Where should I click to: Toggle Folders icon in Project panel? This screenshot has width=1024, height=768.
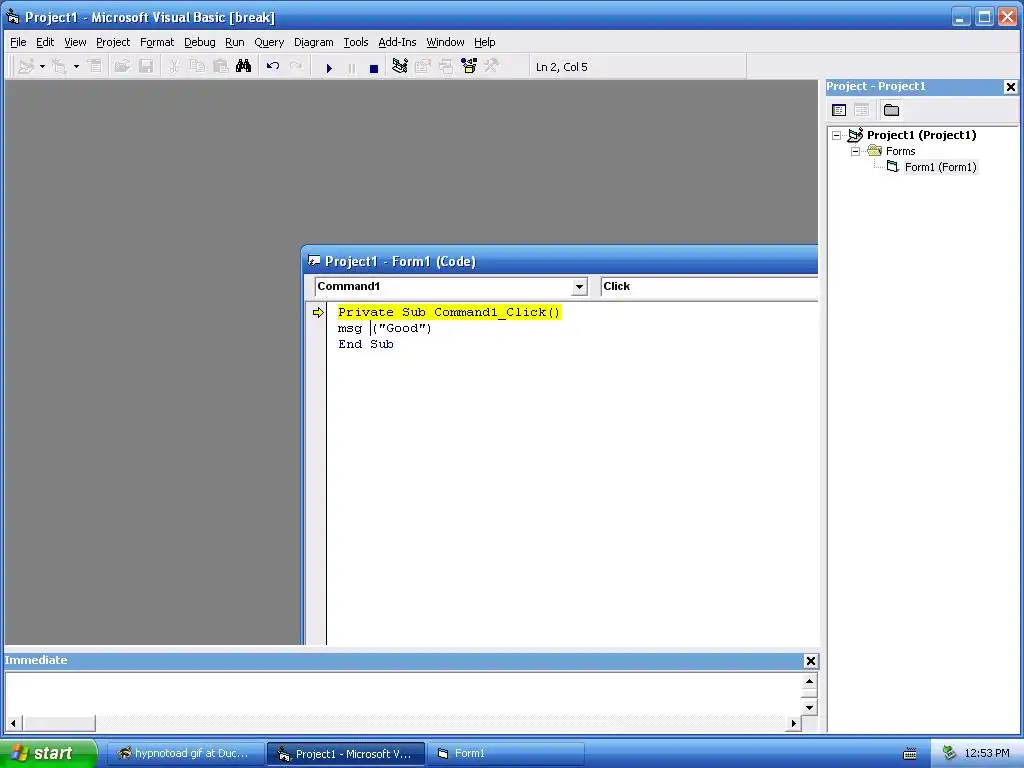click(891, 110)
